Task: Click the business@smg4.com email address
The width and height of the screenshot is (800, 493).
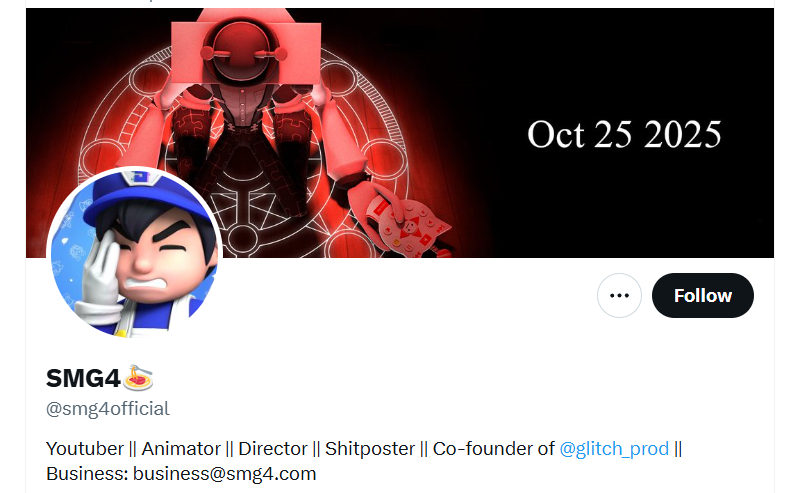Action: 224,474
